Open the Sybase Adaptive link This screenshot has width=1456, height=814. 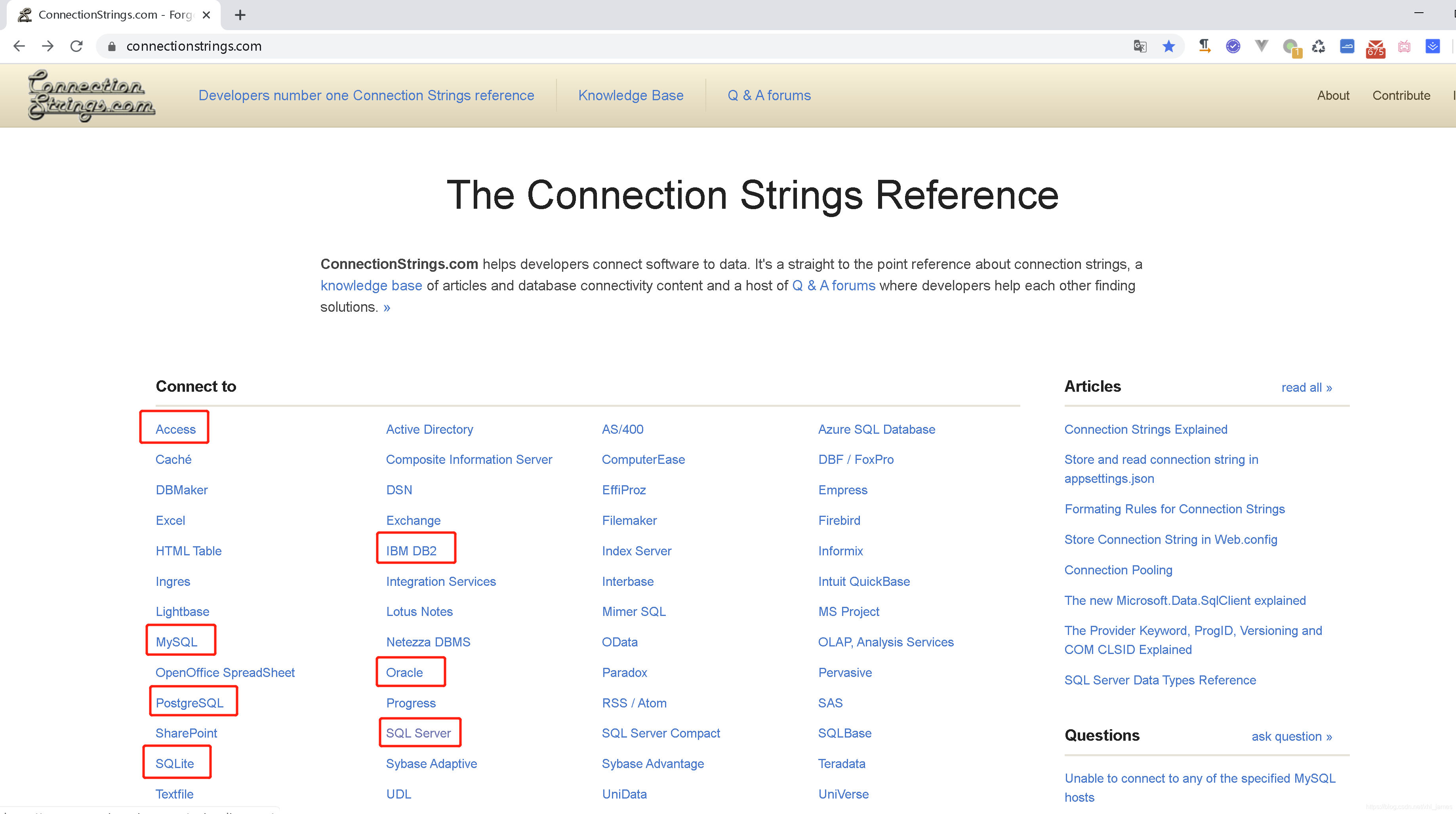(431, 763)
